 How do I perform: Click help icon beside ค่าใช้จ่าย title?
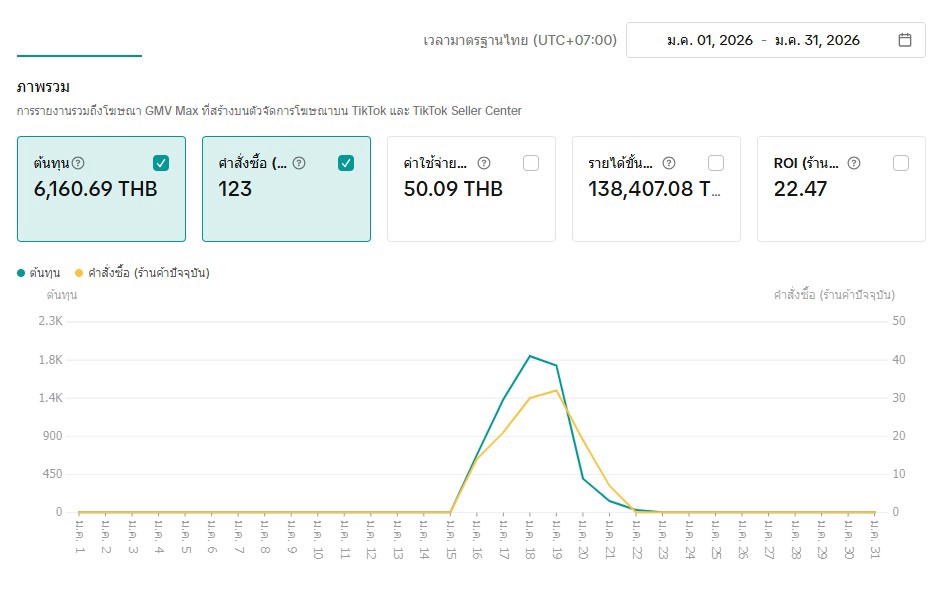(x=484, y=163)
